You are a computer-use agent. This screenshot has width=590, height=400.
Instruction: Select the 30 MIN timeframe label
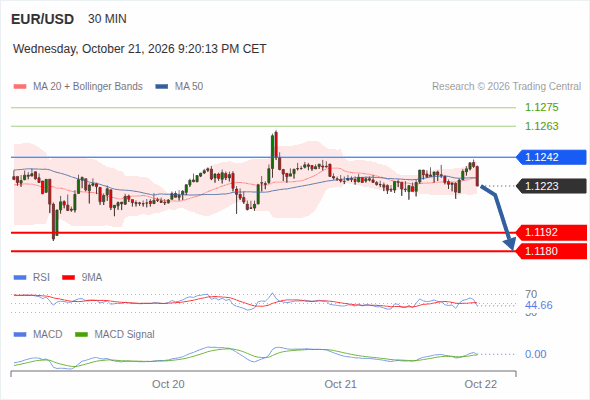(107, 19)
